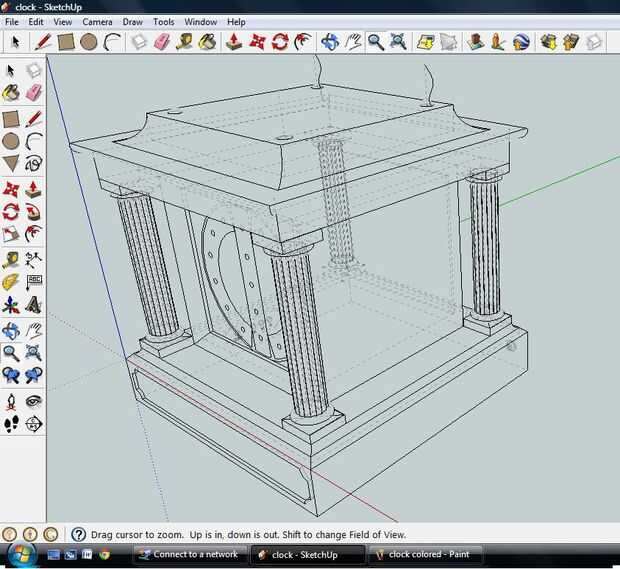
Task: Select the Section Plane tool
Action: 33,424
